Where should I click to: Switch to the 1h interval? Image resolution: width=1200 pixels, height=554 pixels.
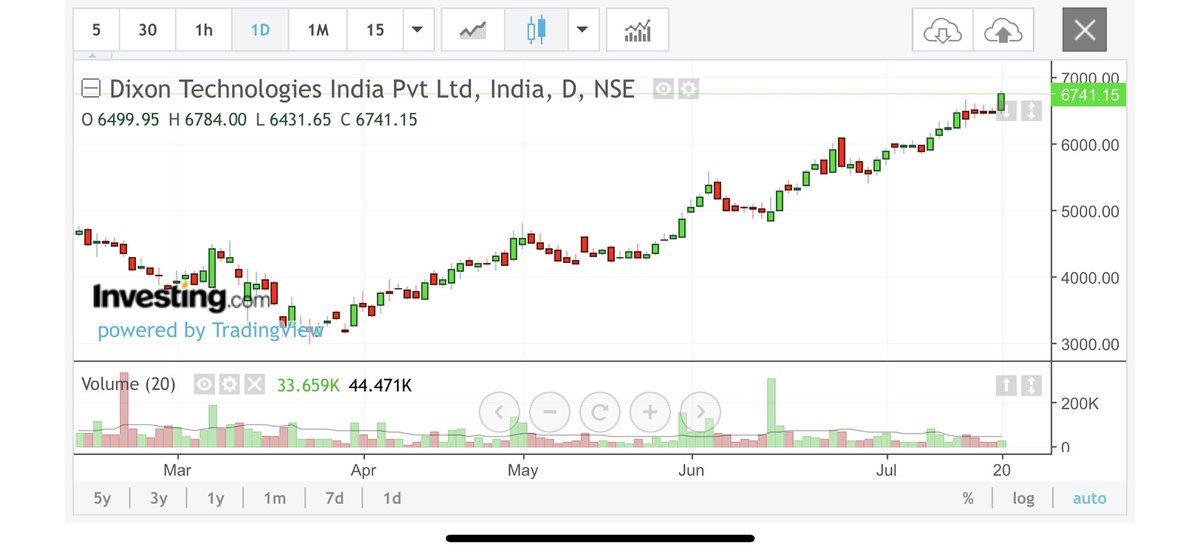(x=203, y=30)
